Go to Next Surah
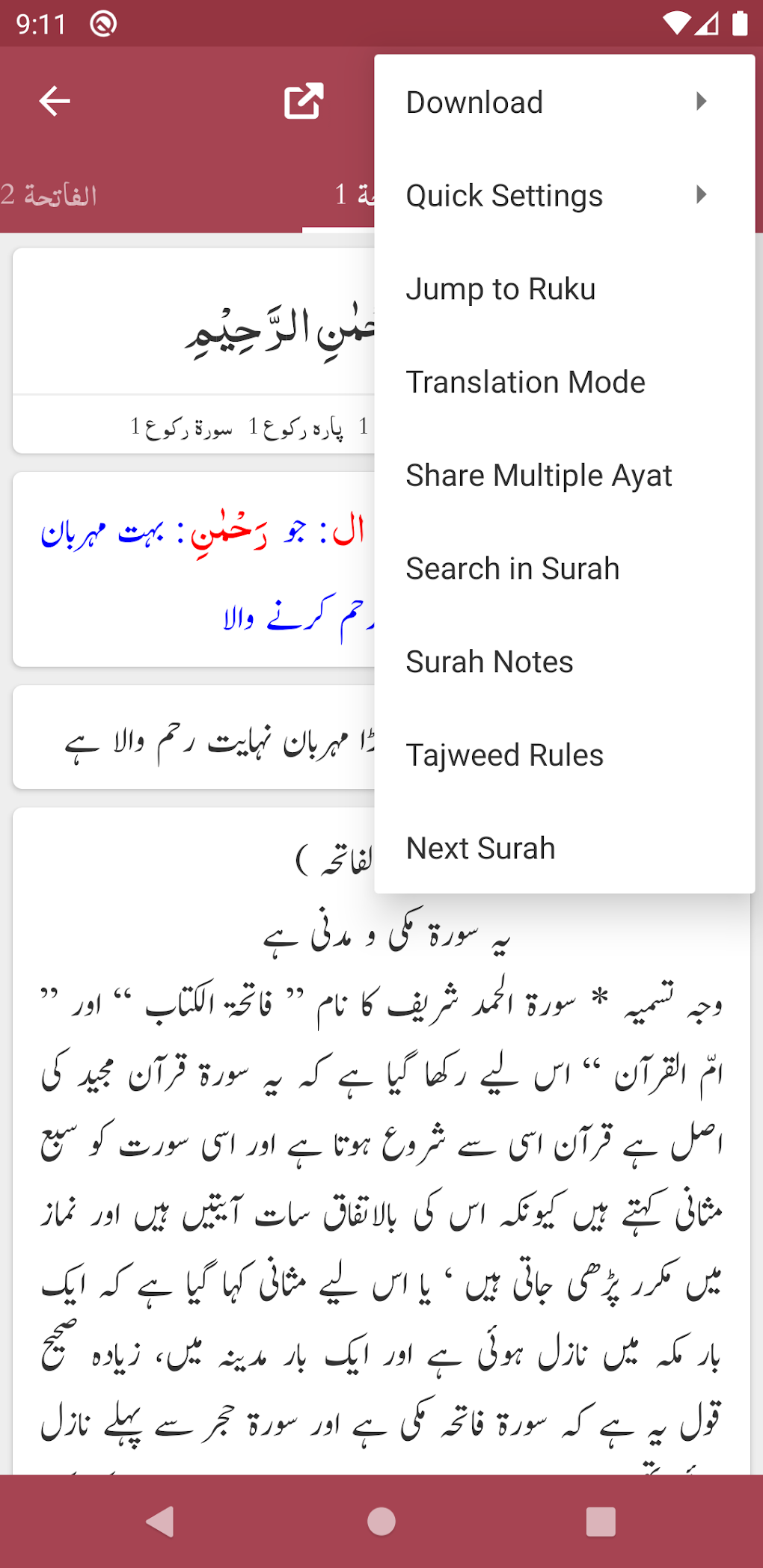The image size is (763, 1568). tap(480, 849)
